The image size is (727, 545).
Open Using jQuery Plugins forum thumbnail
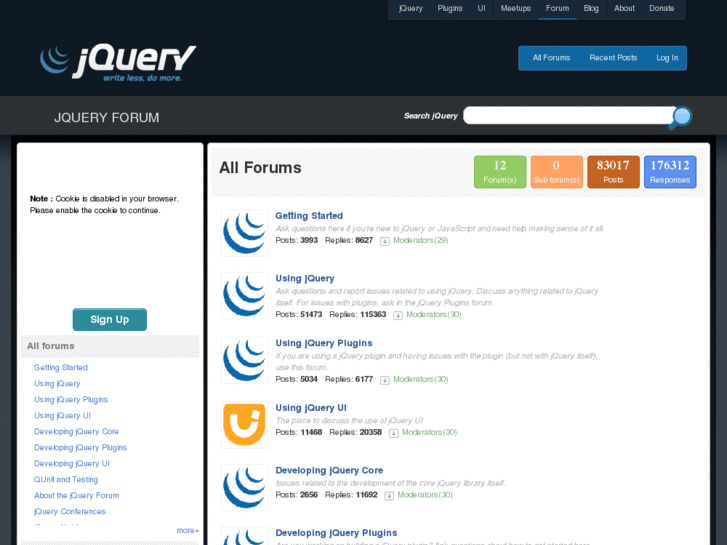click(x=244, y=360)
